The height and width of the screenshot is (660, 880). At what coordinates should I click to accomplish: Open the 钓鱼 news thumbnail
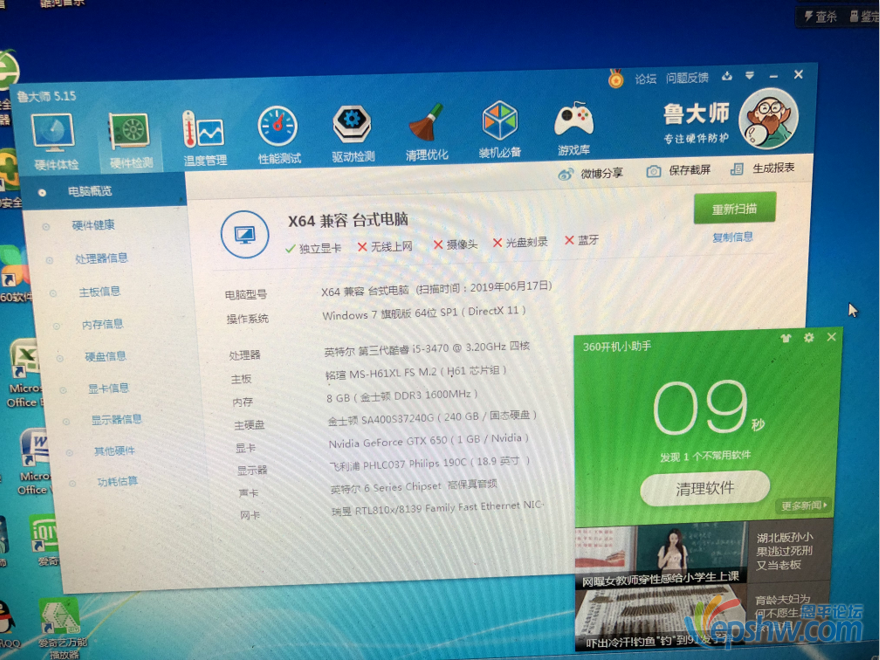pos(660,617)
